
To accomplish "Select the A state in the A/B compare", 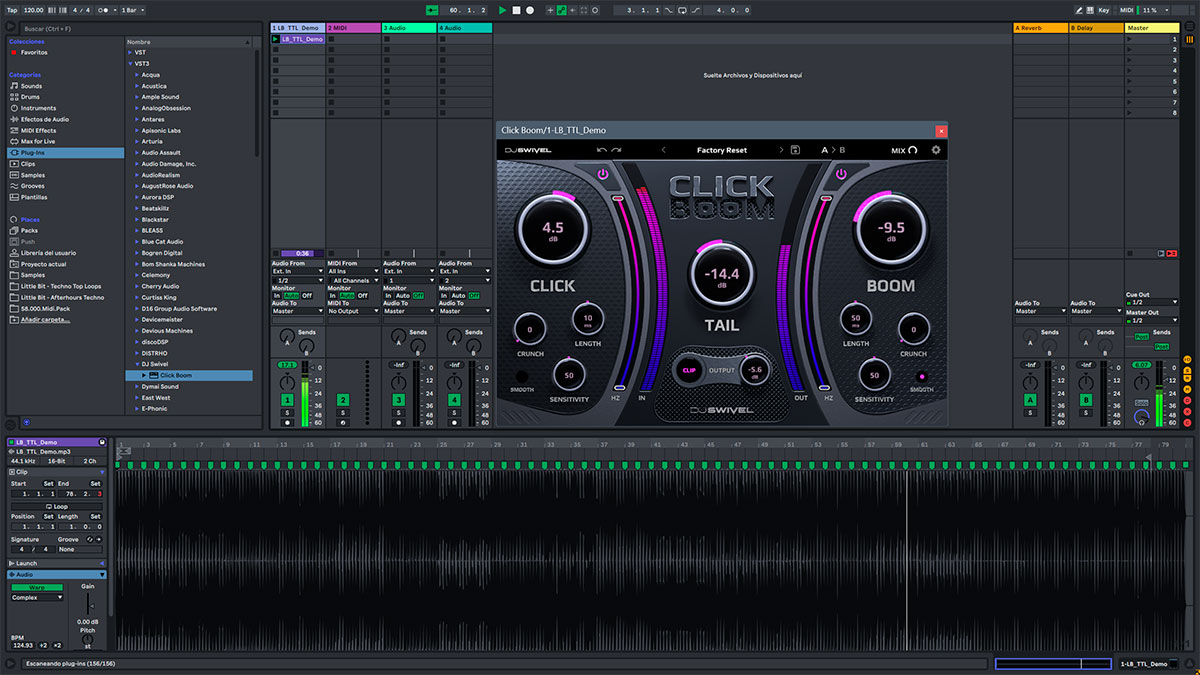I will point(825,150).
